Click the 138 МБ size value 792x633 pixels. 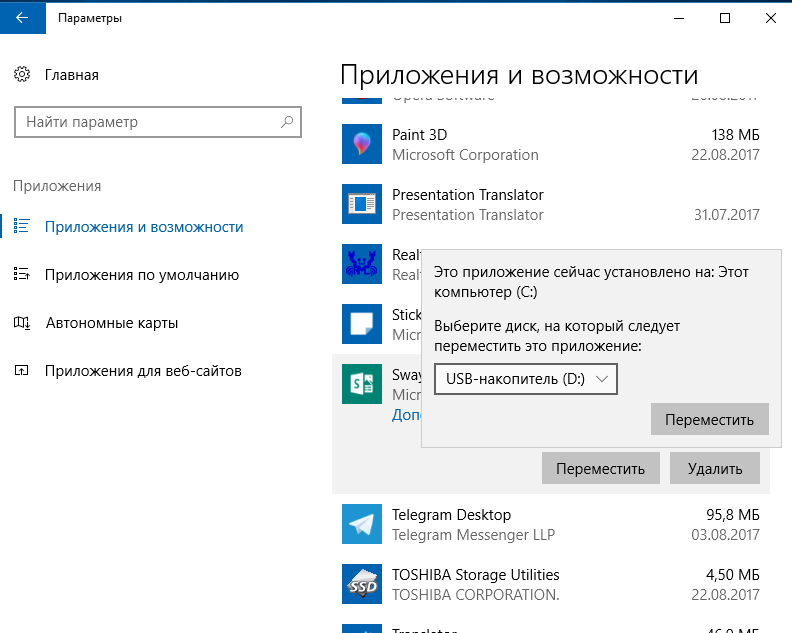735,135
